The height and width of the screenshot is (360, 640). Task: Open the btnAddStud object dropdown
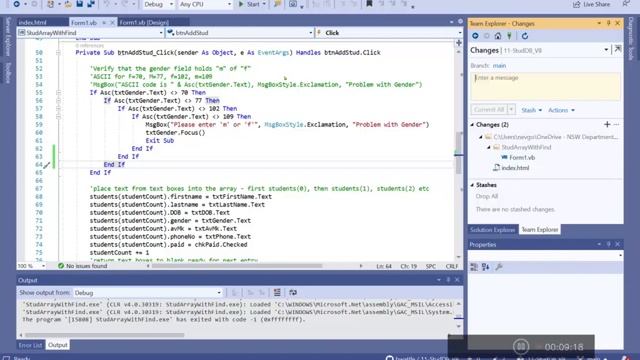(x=240, y=33)
